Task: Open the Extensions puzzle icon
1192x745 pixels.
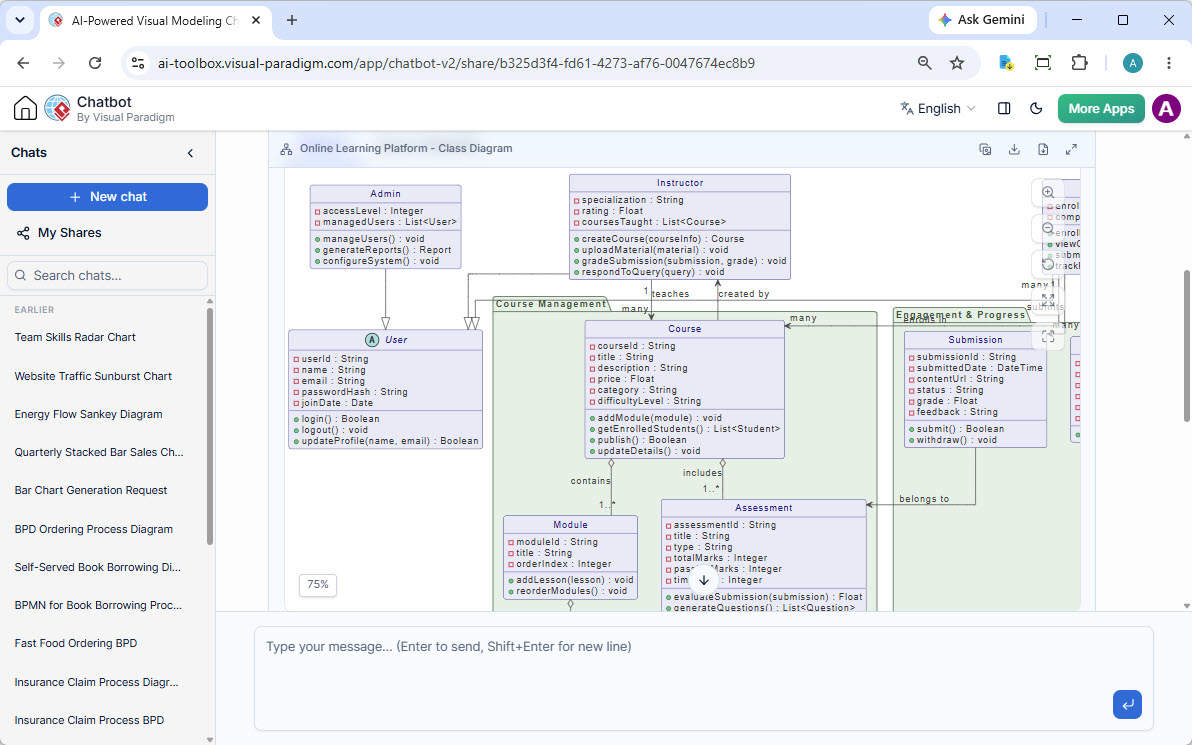Action: [1079, 63]
